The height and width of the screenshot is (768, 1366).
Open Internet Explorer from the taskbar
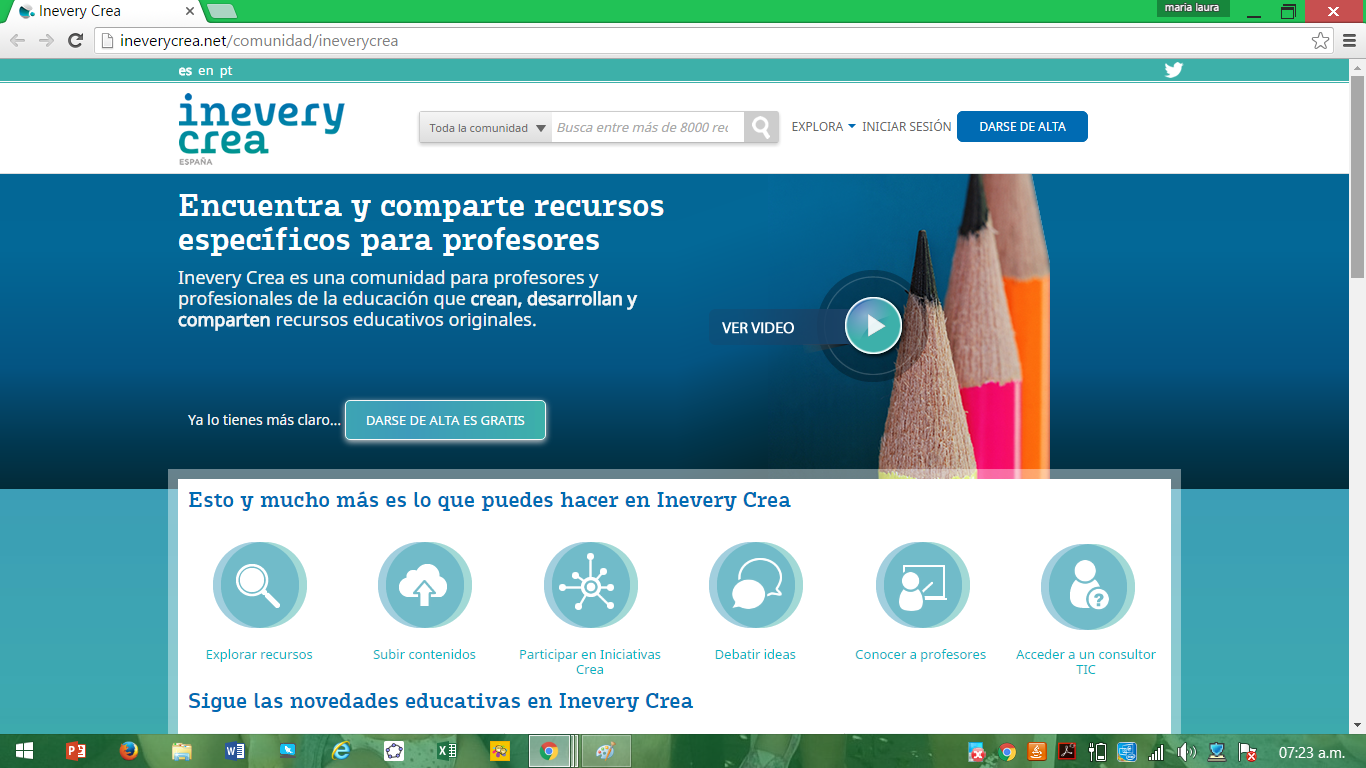click(341, 751)
